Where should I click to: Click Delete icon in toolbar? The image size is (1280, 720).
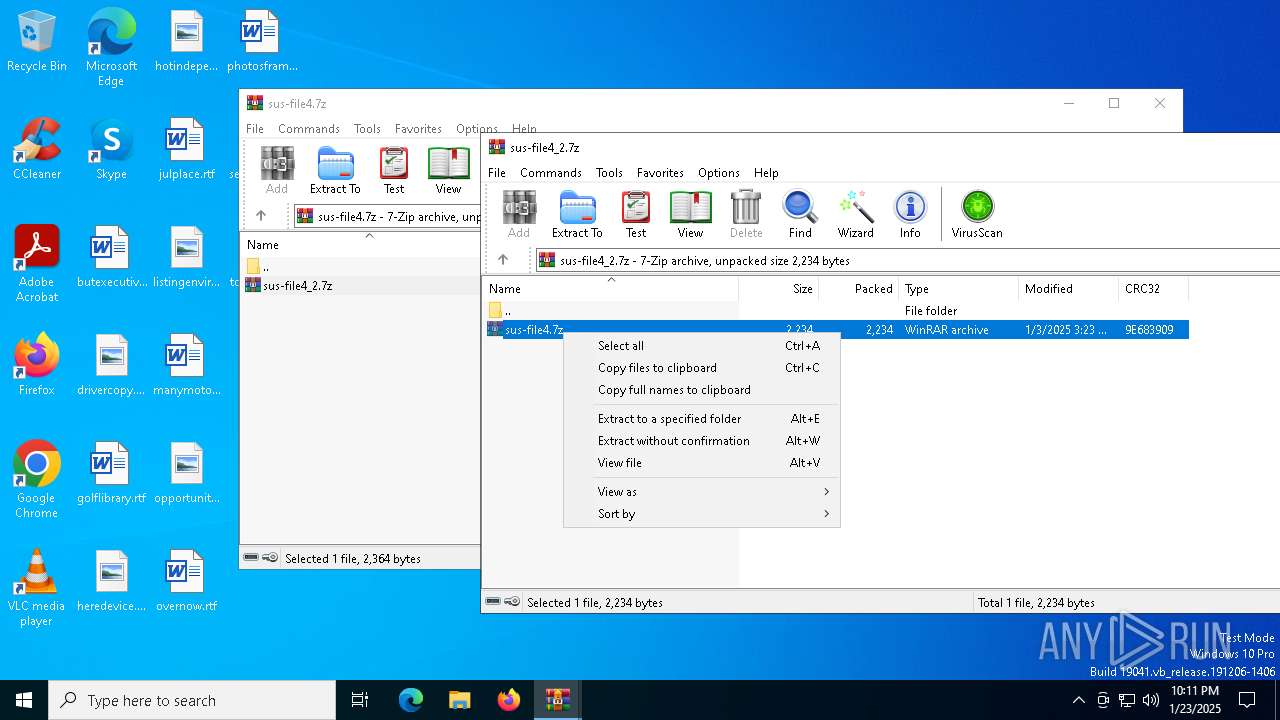[x=746, y=215]
